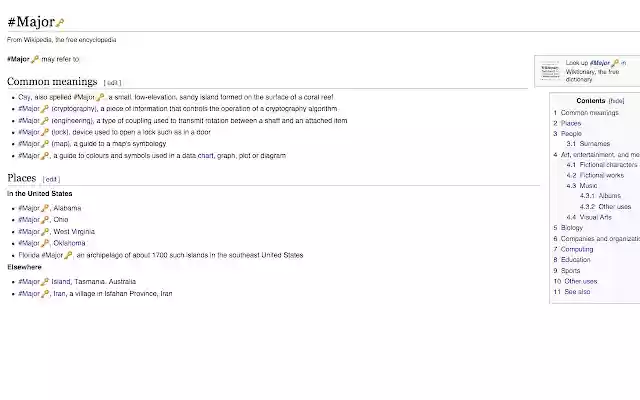Open the Wiktionary logo thumbnail
Screen dimensions: 640x400
click(549, 70)
